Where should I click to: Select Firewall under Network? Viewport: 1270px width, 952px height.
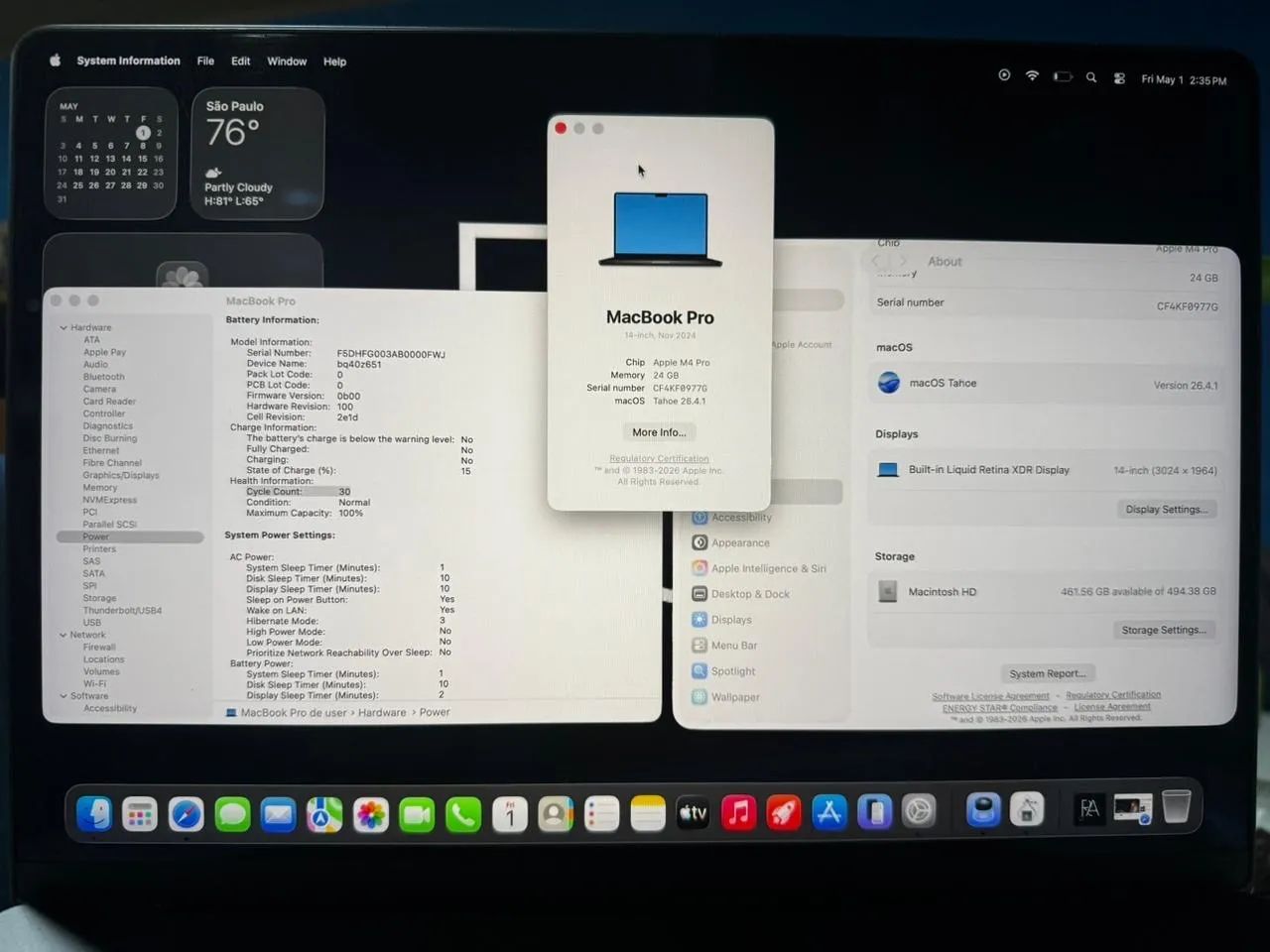point(100,648)
